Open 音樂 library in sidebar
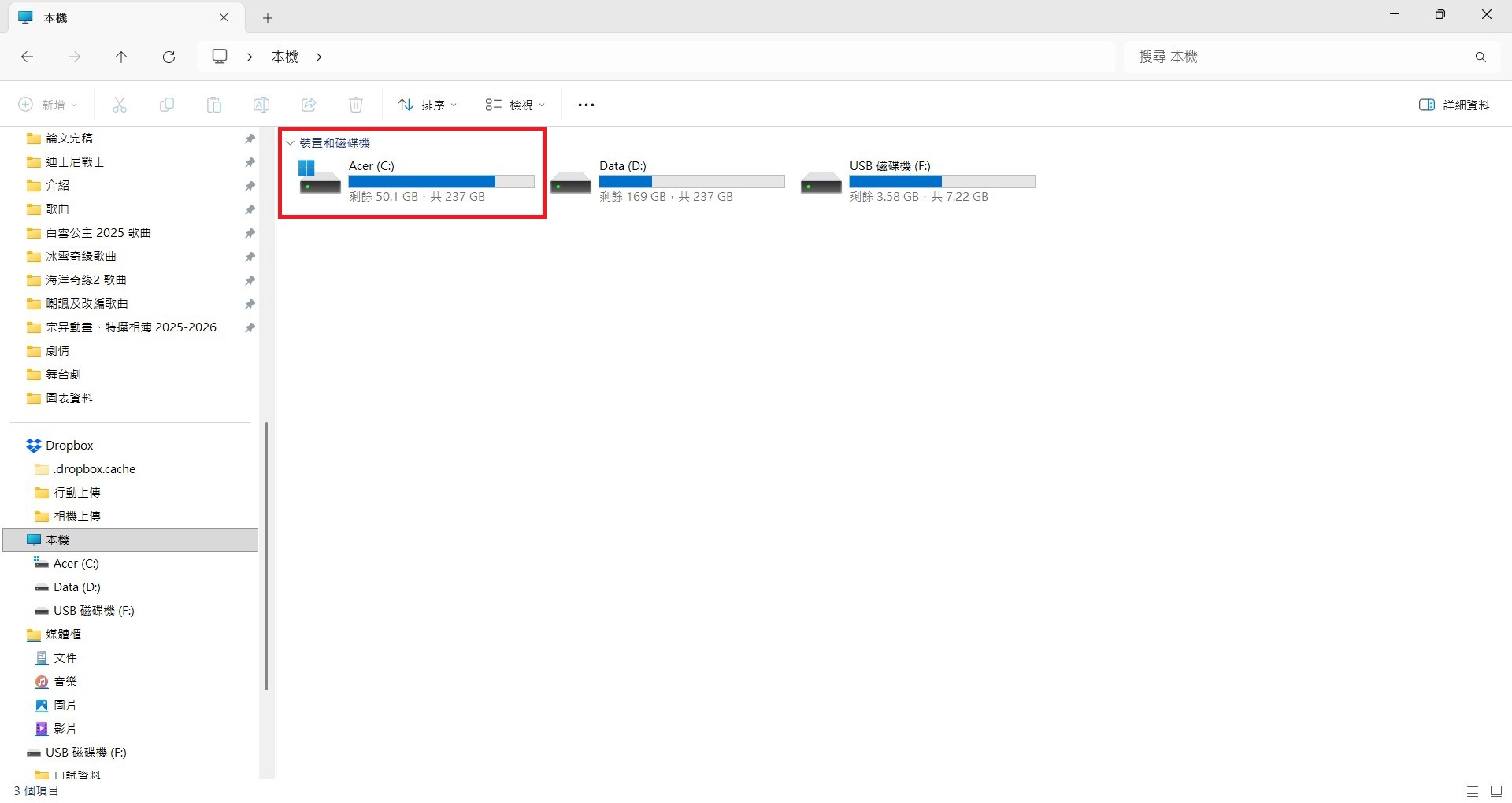This screenshot has height=803, width=1512. [x=65, y=682]
